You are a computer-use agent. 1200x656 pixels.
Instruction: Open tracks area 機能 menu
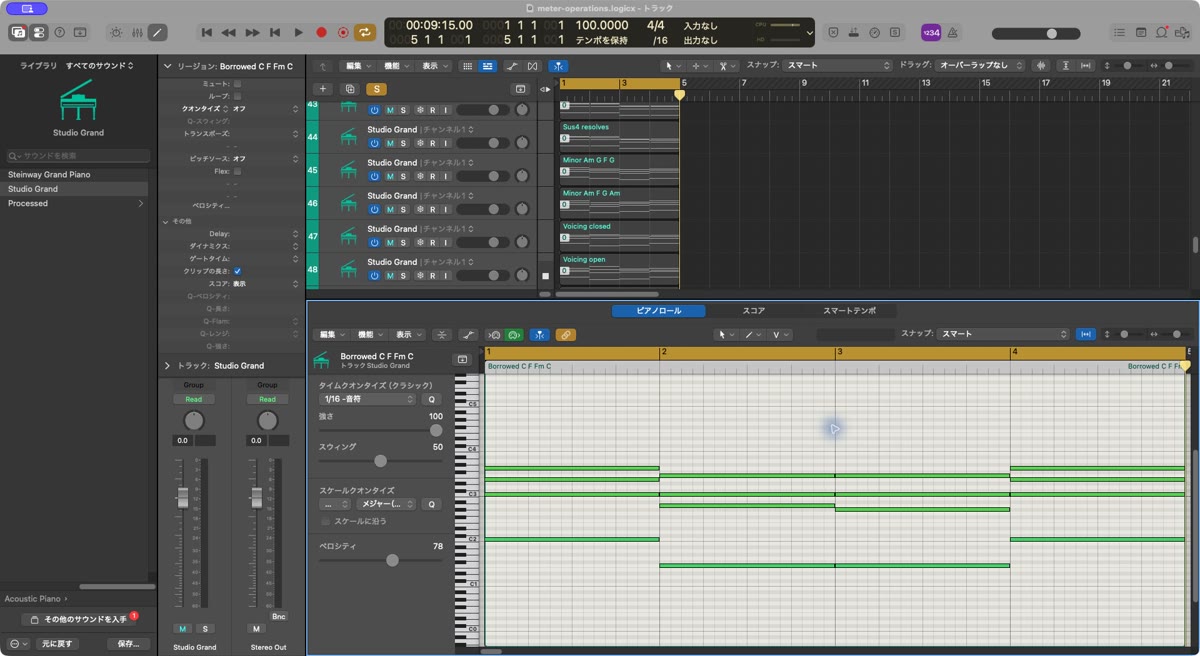click(x=396, y=66)
